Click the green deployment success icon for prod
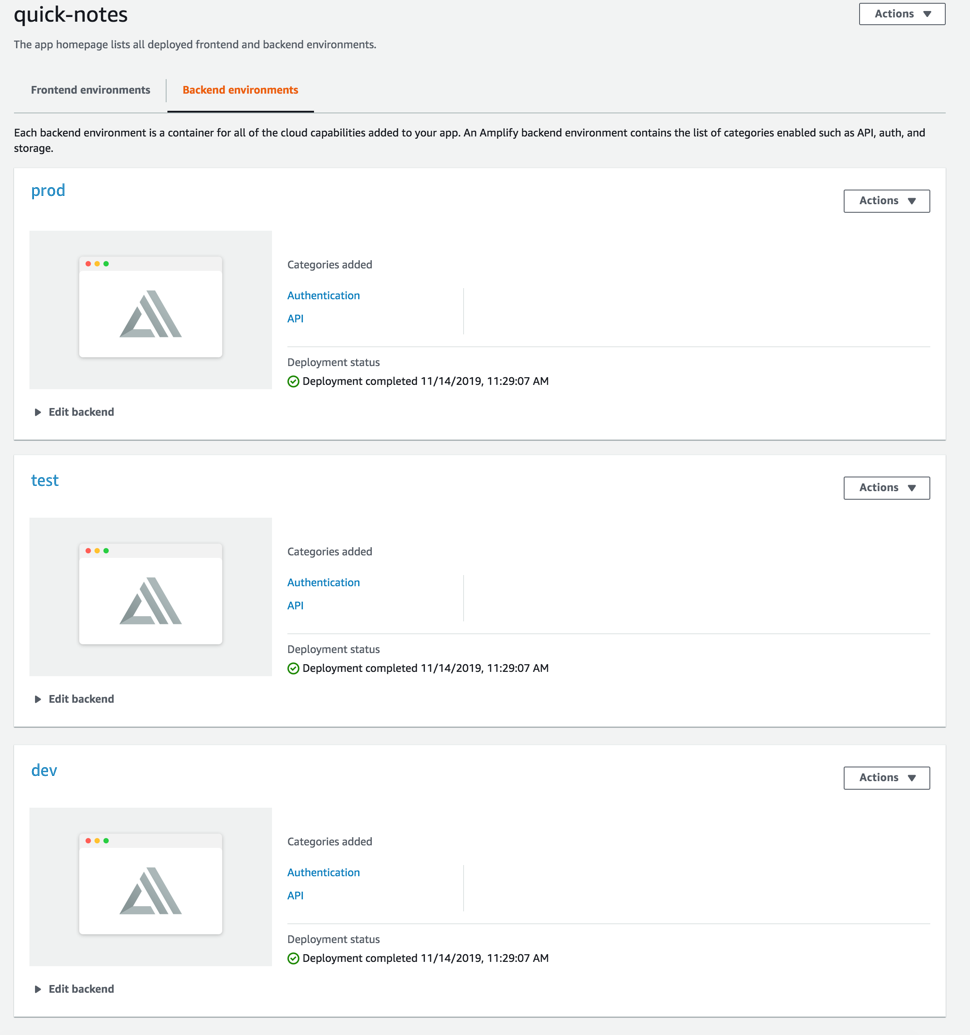The width and height of the screenshot is (970, 1035). coord(292,381)
